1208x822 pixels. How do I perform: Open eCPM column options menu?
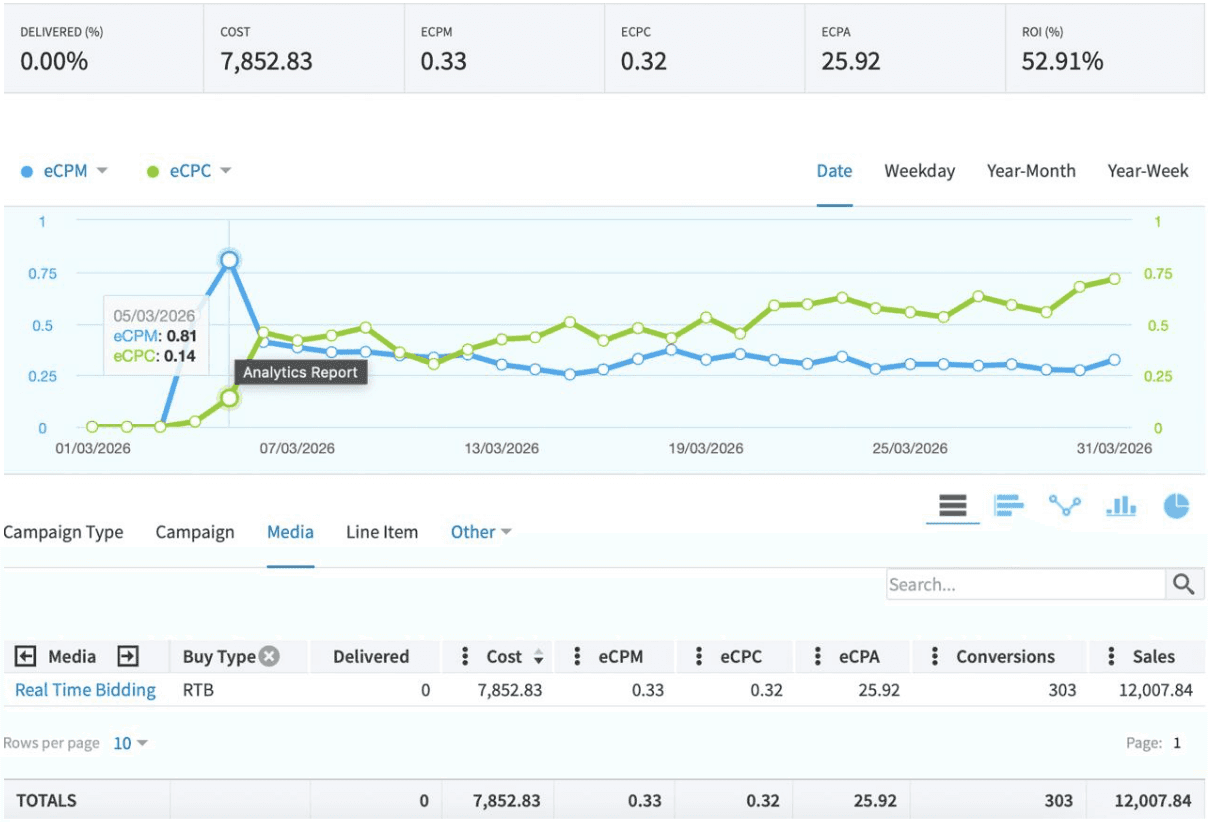(577, 657)
